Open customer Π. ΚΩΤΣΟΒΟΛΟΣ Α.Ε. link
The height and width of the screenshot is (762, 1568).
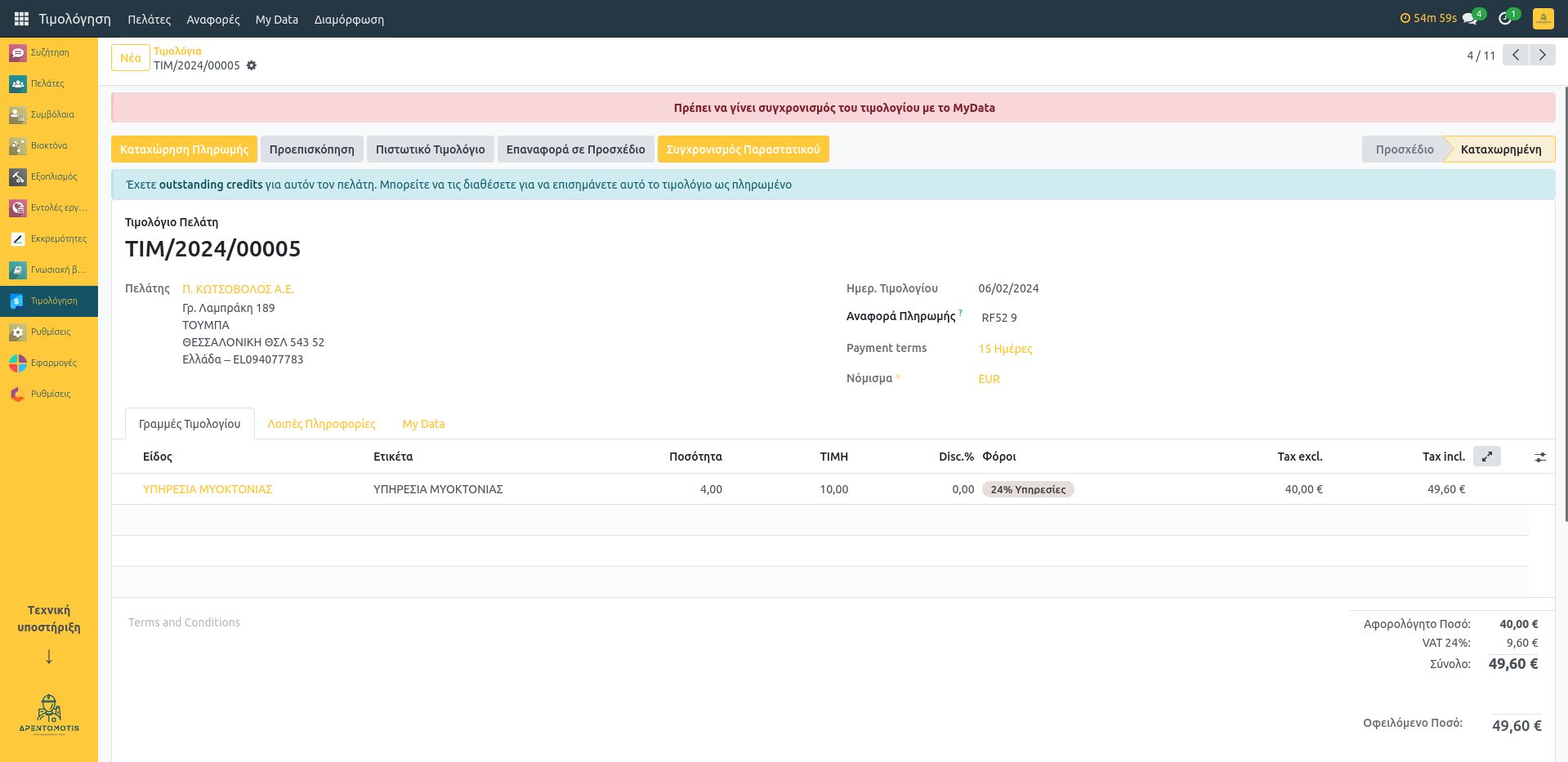(238, 289)
